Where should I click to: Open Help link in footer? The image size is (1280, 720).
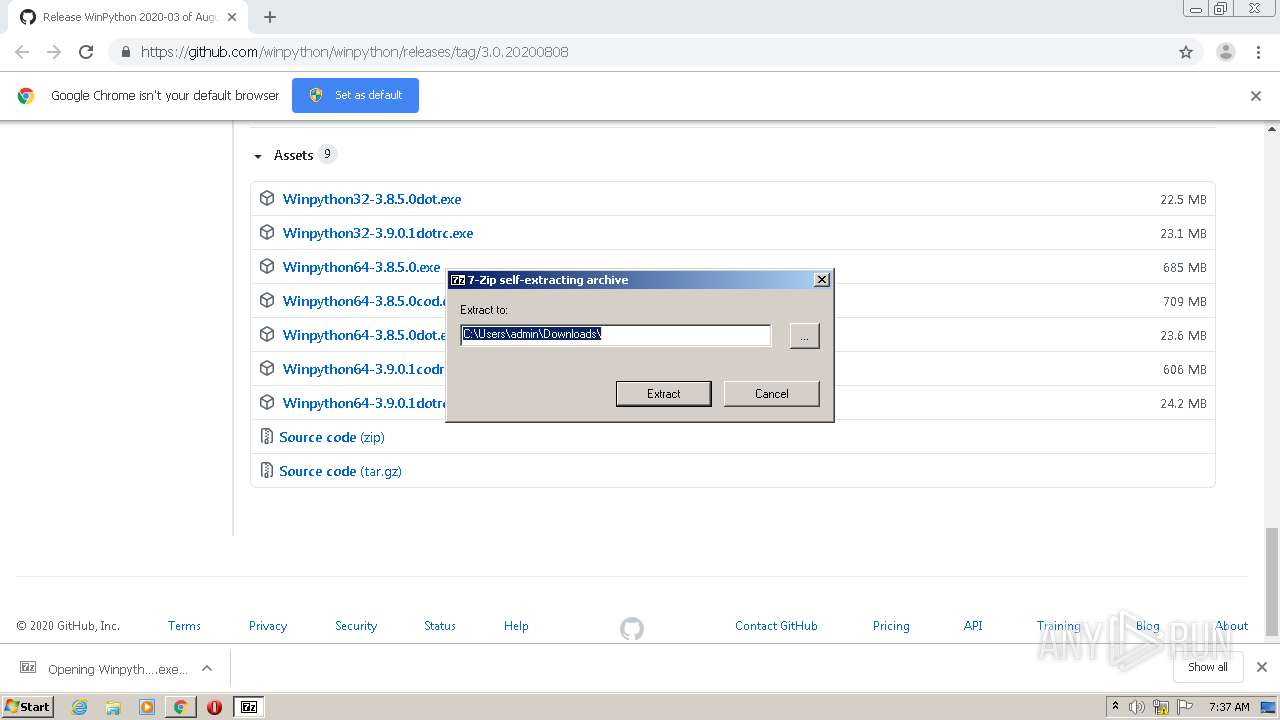[x=516, y=626]
